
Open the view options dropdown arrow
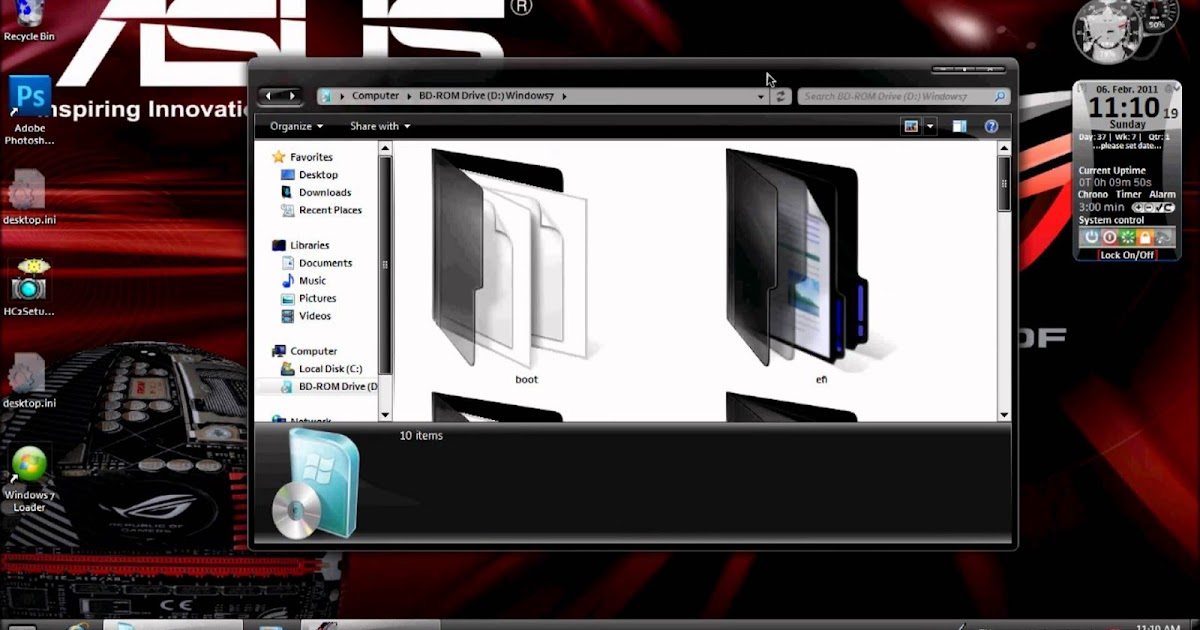(931, 126)
